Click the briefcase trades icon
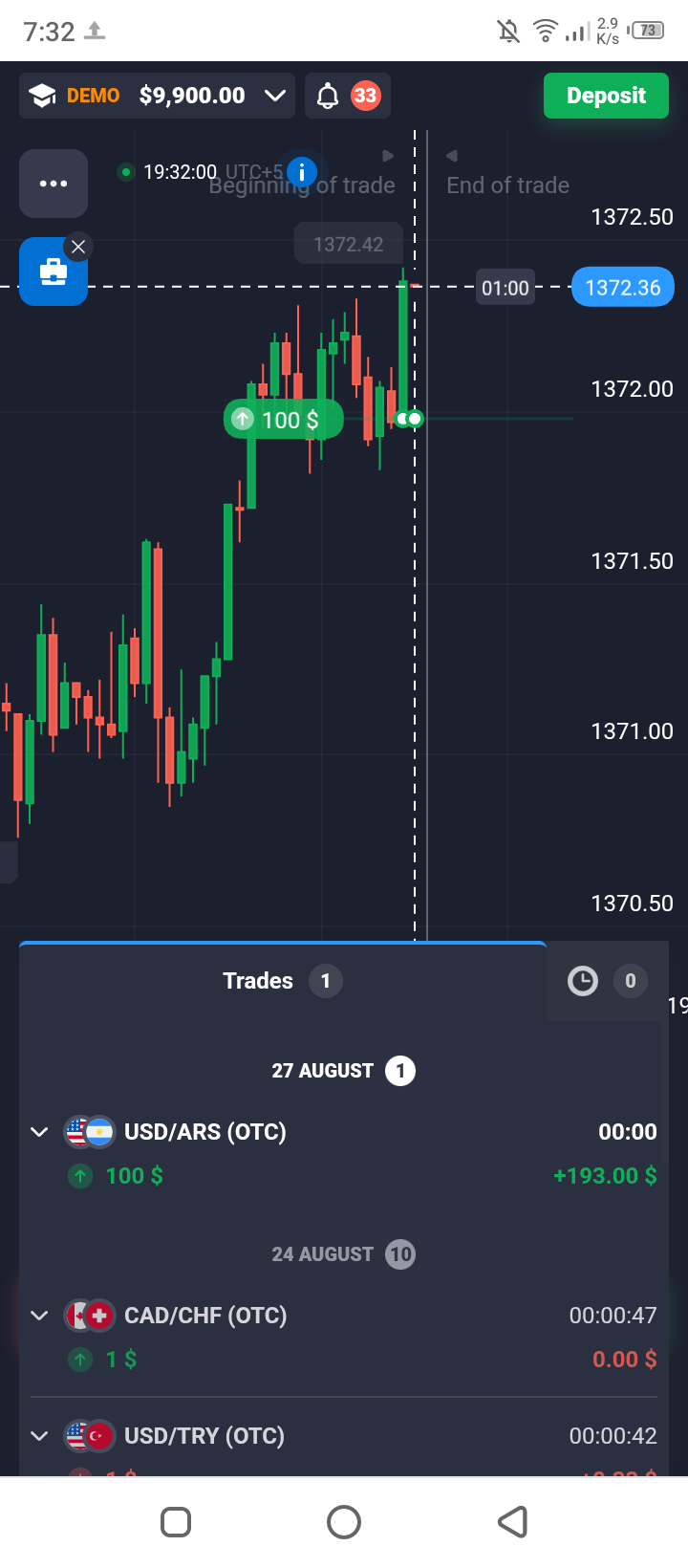This screenshot has width=688, height=1568. click(54, 272)
